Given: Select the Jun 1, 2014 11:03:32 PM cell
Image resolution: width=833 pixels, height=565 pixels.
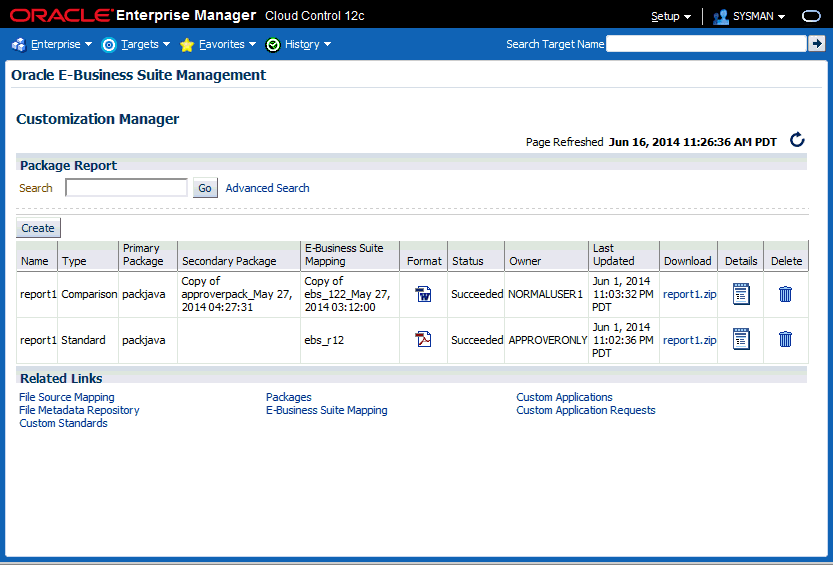Looking at the screenshot, I should pos(623,294).
